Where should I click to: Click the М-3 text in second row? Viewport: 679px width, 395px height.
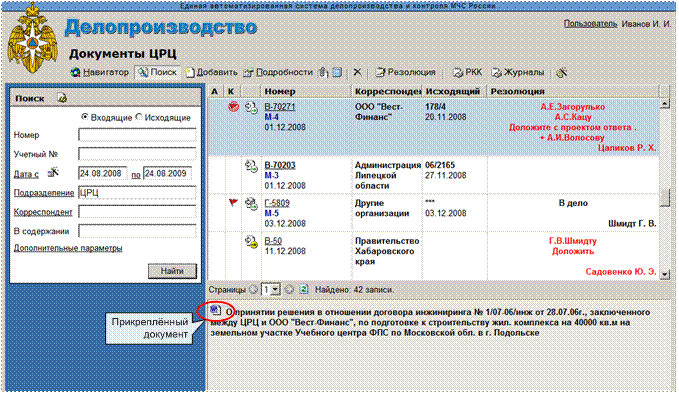[x=272, y=175]
